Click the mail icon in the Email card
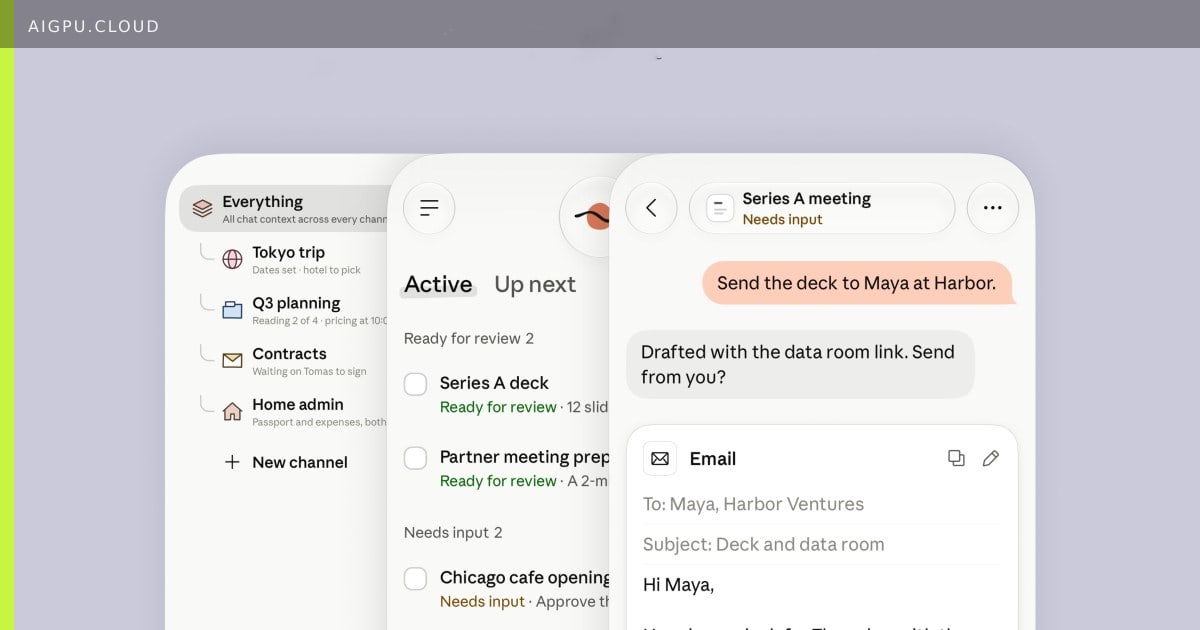 coord(660,458)
